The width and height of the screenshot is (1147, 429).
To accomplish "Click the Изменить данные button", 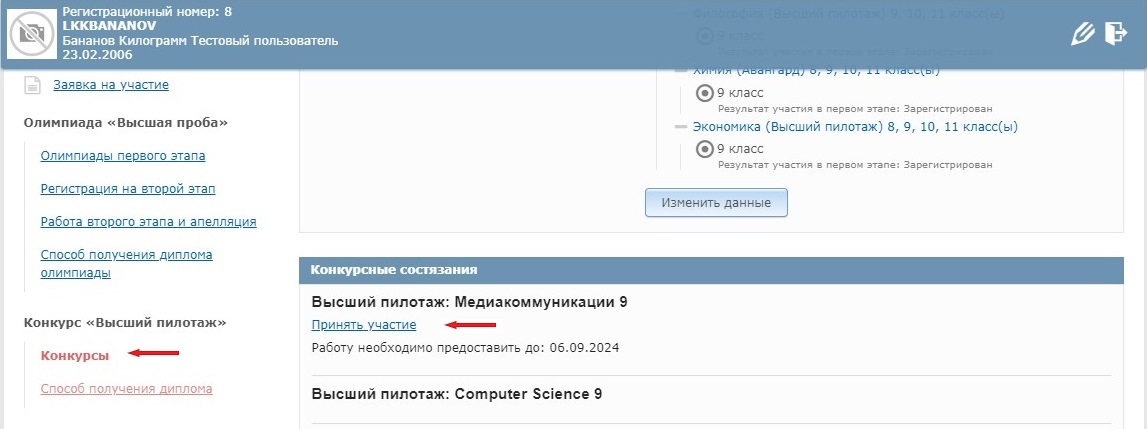I will pyautogui.click(x=716, y=203).
